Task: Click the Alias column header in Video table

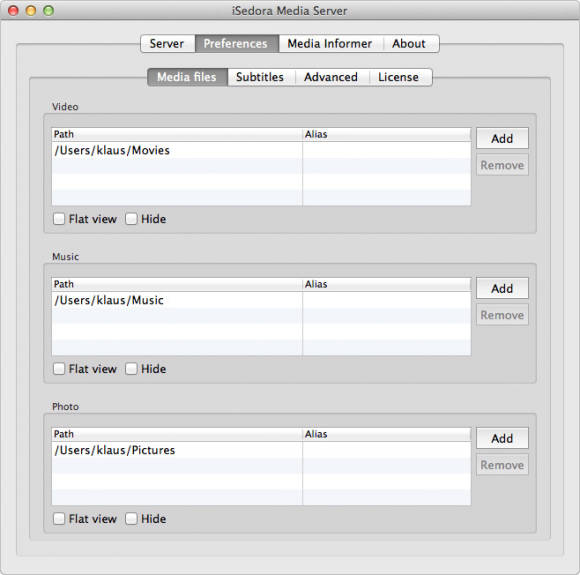Action: [x=387, y=134]
